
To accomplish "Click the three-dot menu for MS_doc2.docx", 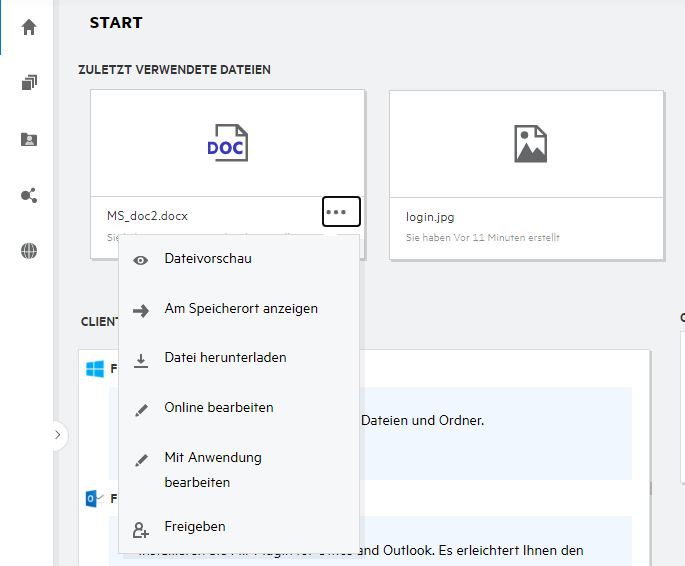I will point(341,212).
